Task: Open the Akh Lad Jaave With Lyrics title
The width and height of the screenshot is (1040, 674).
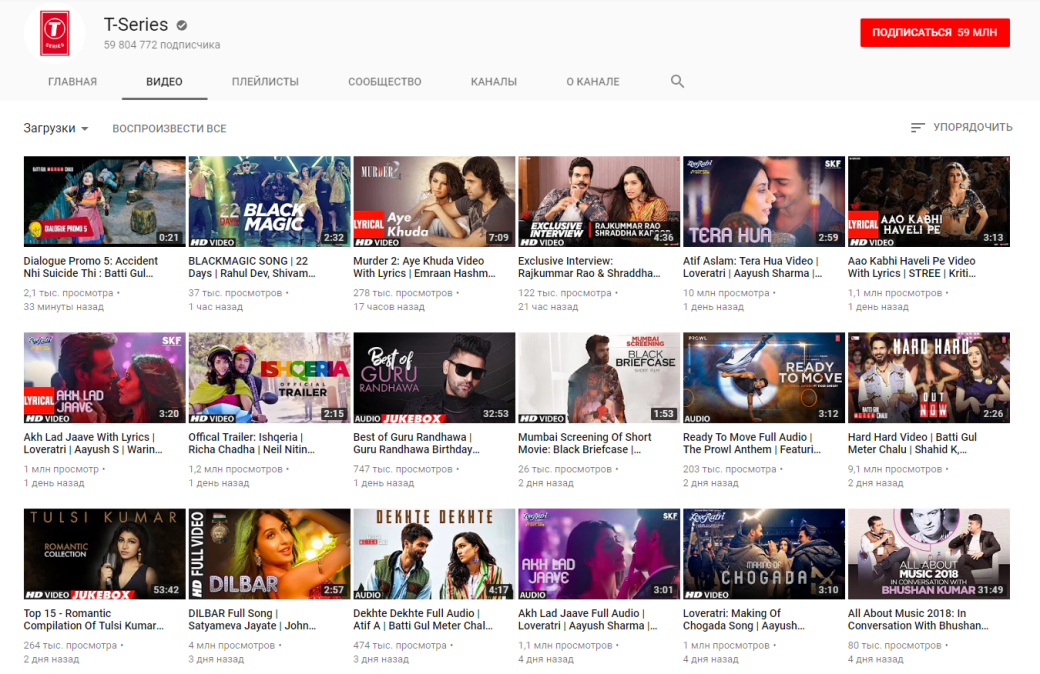Action: click(x=93, y=443)
